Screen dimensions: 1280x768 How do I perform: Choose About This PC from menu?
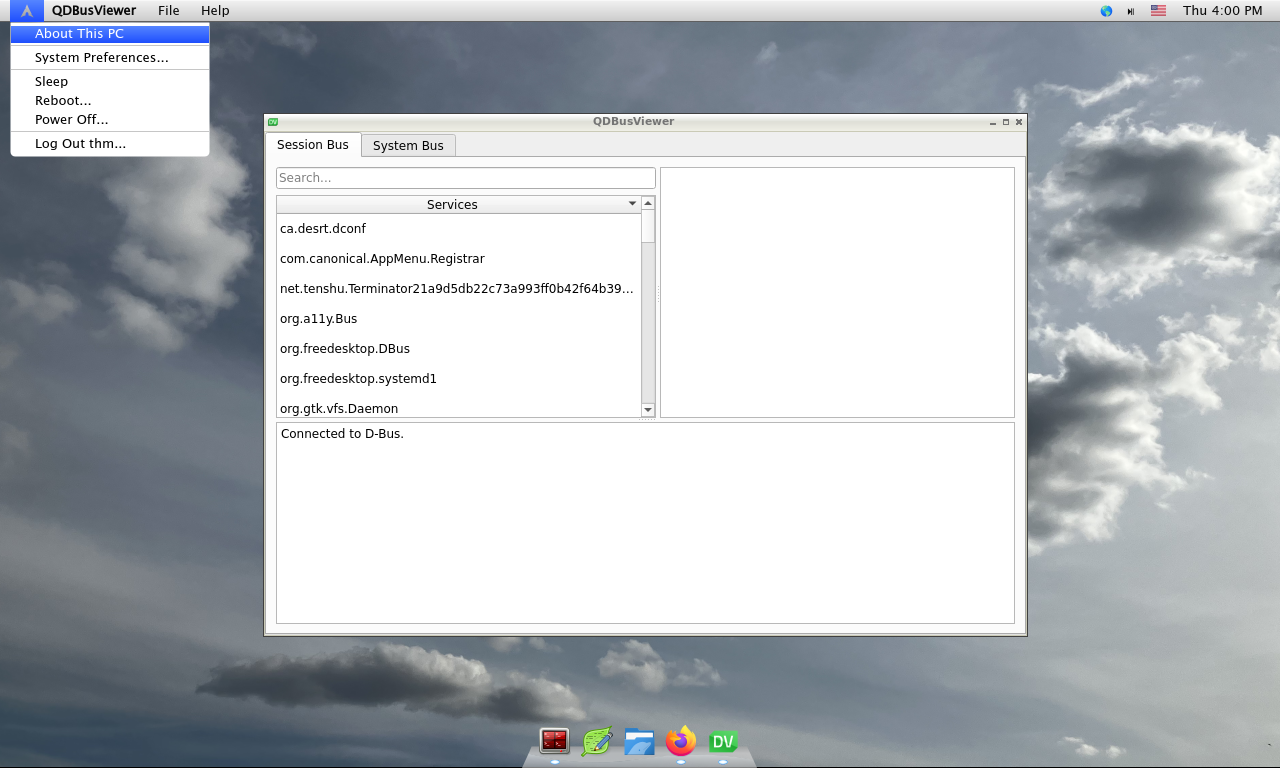coord(80,34)
